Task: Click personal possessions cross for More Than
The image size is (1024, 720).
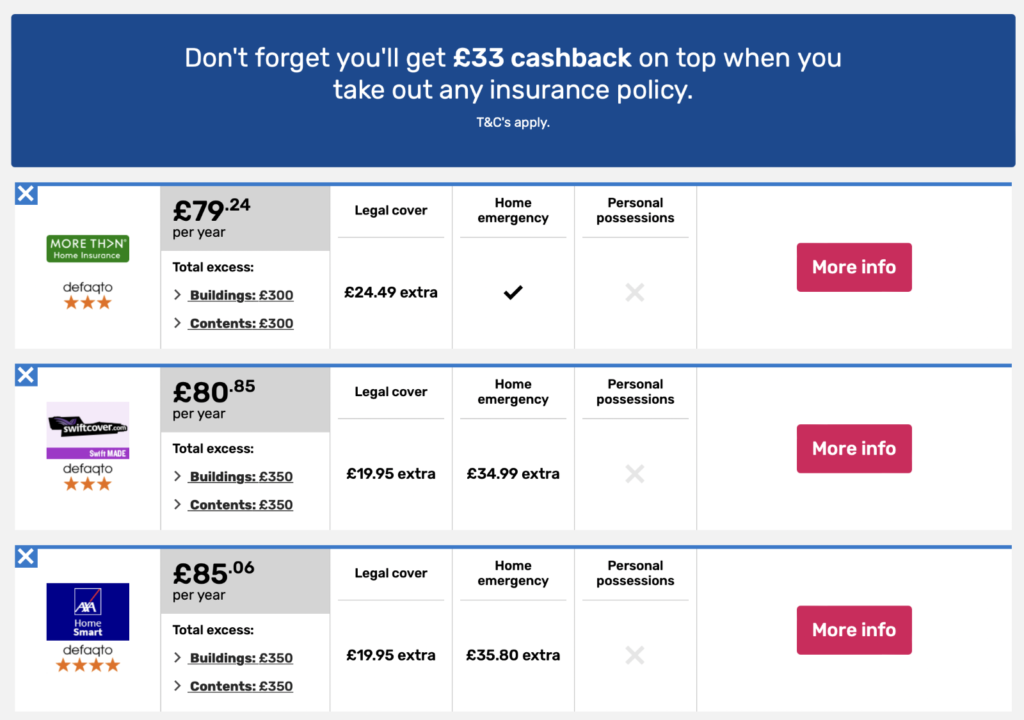Action: 635,292
